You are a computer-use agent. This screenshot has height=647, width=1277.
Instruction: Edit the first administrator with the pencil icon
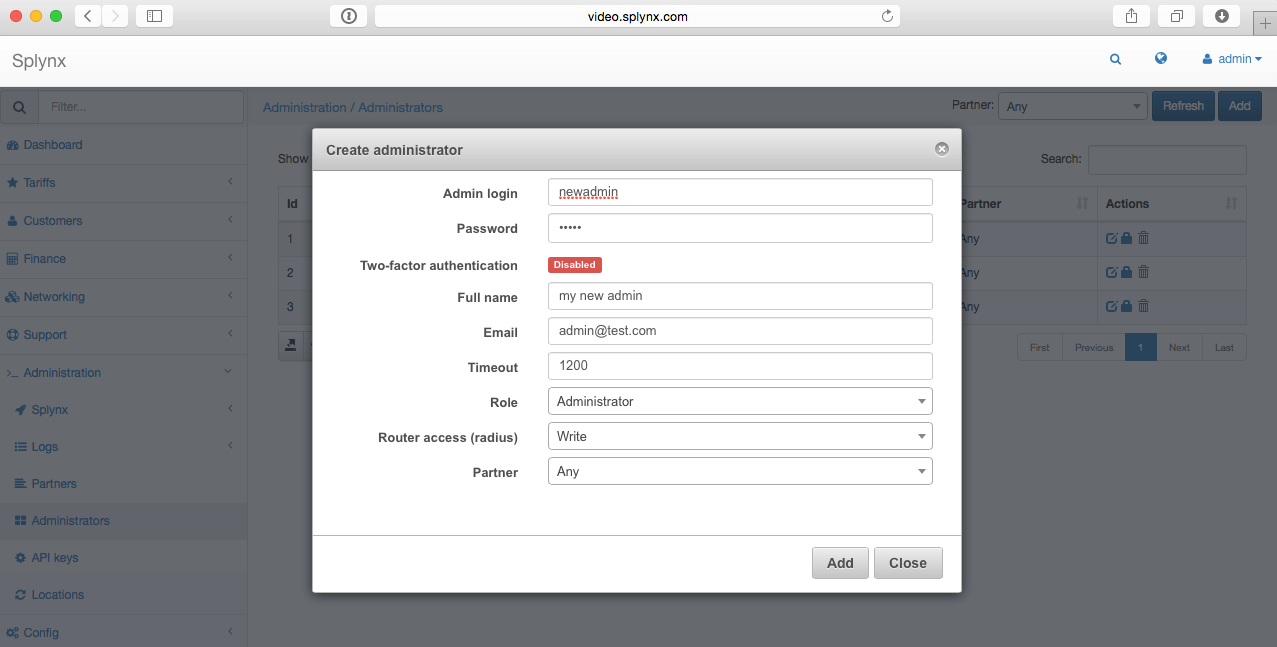pos(1113,238)
